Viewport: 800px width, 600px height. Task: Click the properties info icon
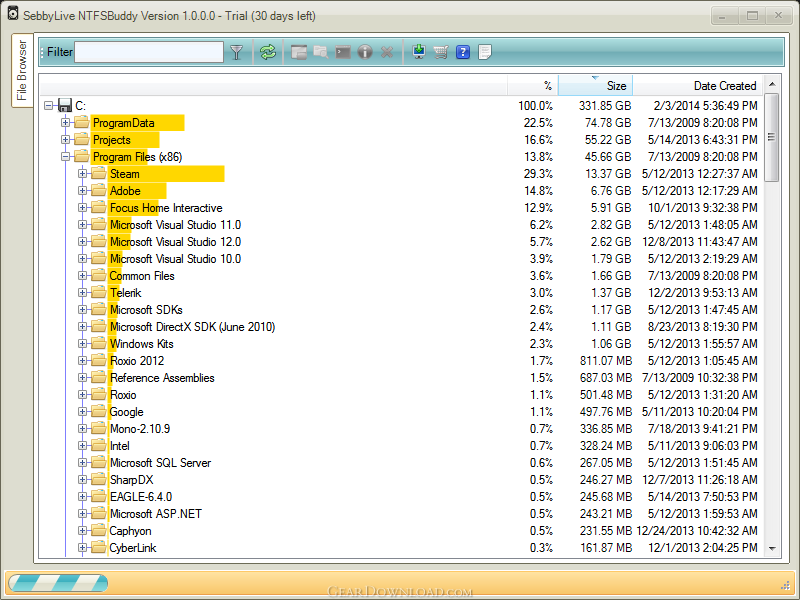pos(365,52)
